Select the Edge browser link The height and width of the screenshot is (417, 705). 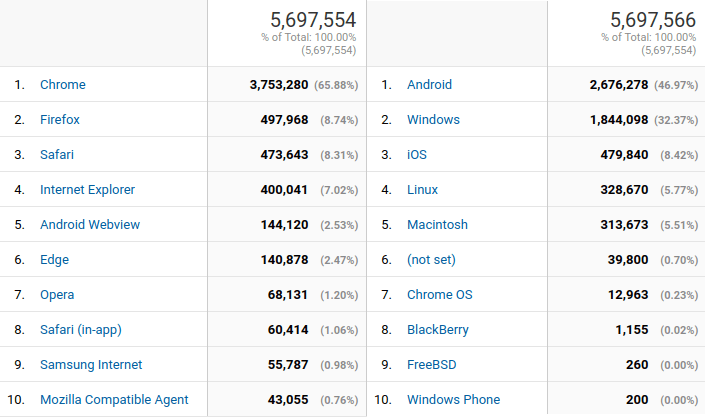coord(54,260)
